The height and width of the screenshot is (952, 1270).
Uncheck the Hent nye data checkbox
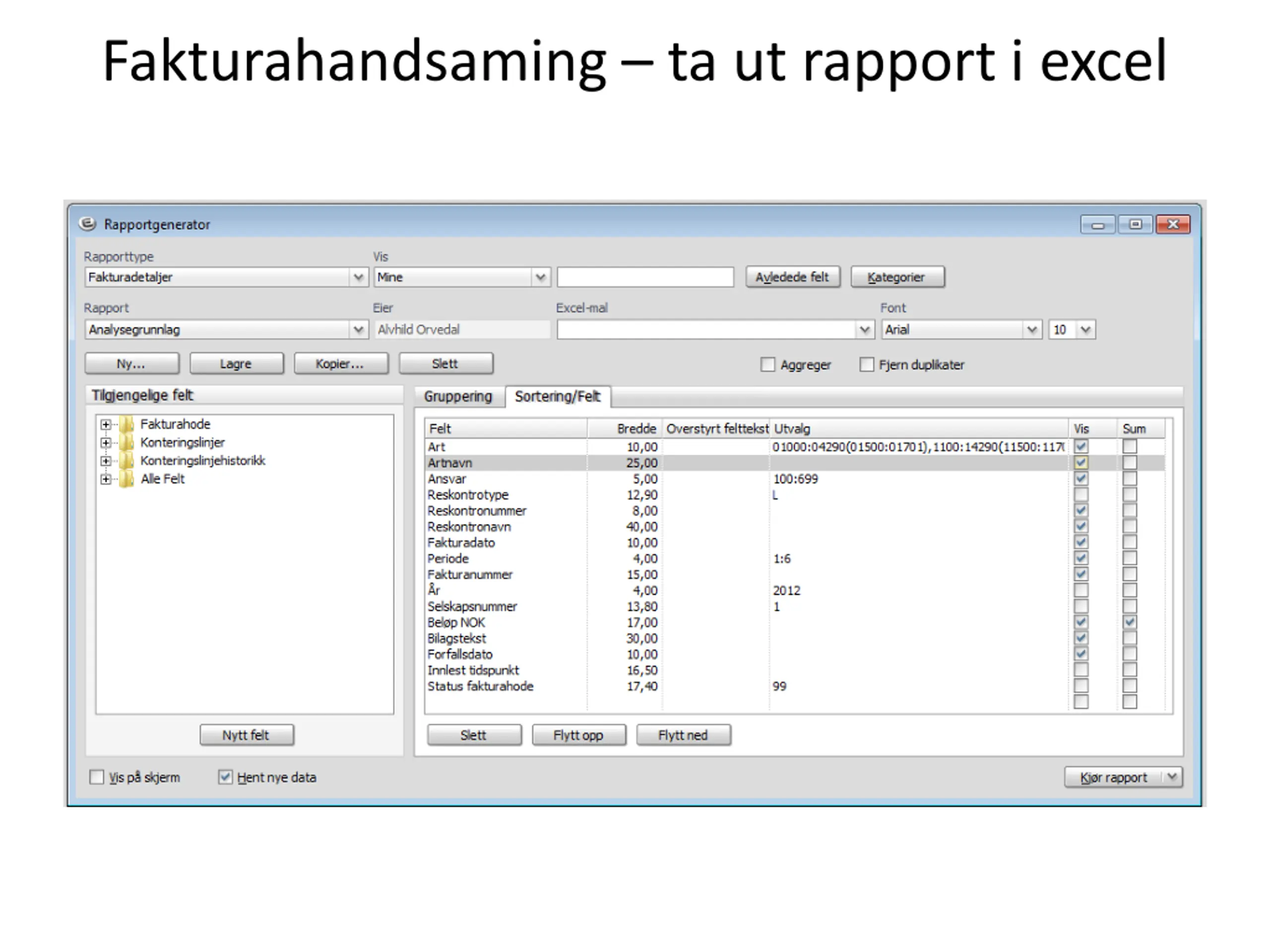225,777
